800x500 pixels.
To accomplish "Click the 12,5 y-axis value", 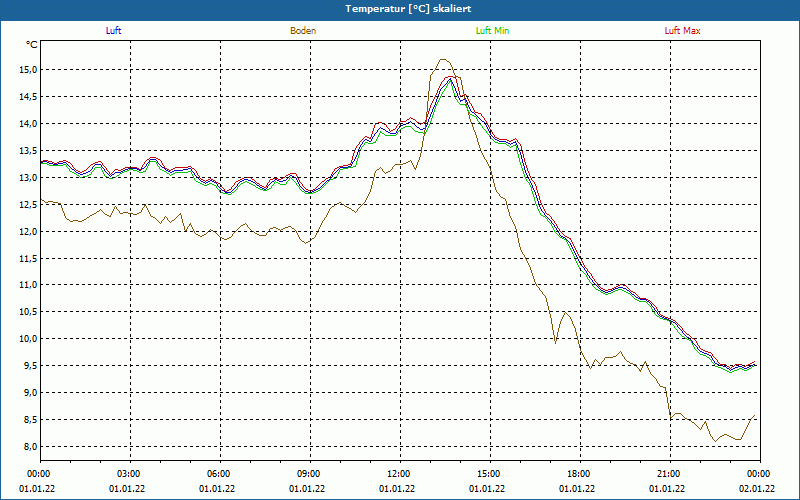I will [28, 205].
